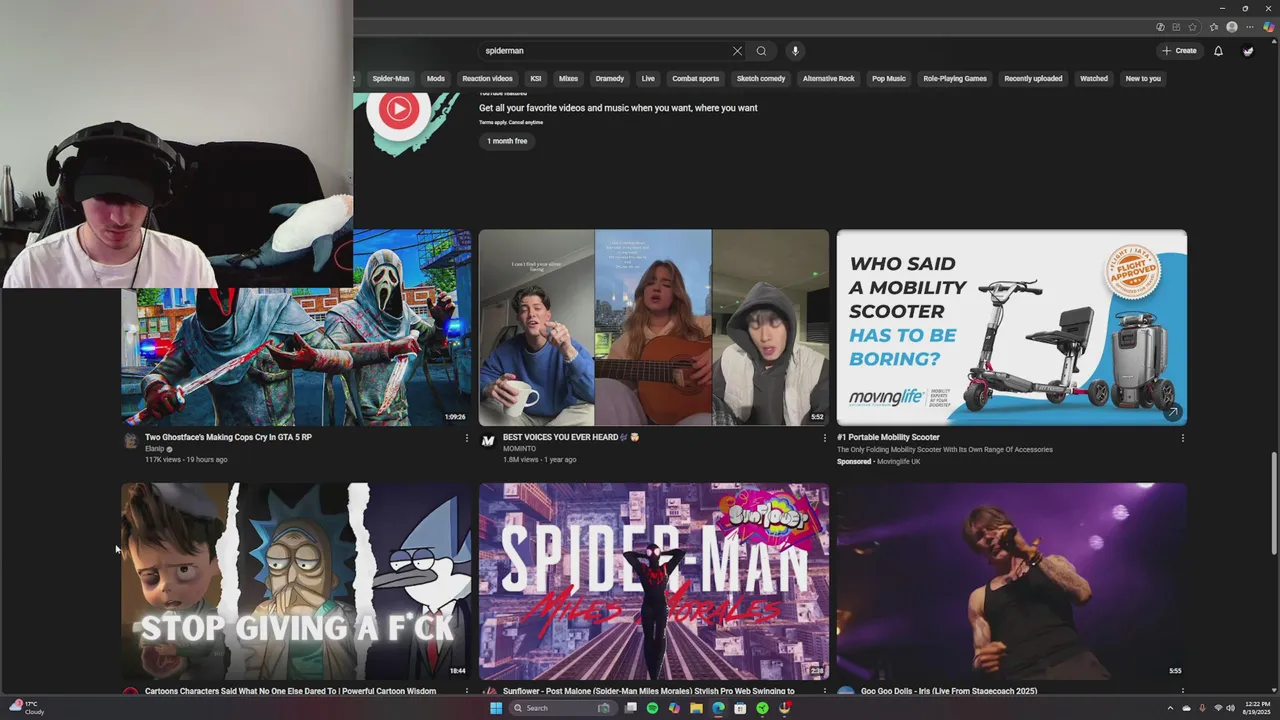Click the Movinglife UK advertiser link
This screenshot has height=720, width=1280.
point(898,461)
